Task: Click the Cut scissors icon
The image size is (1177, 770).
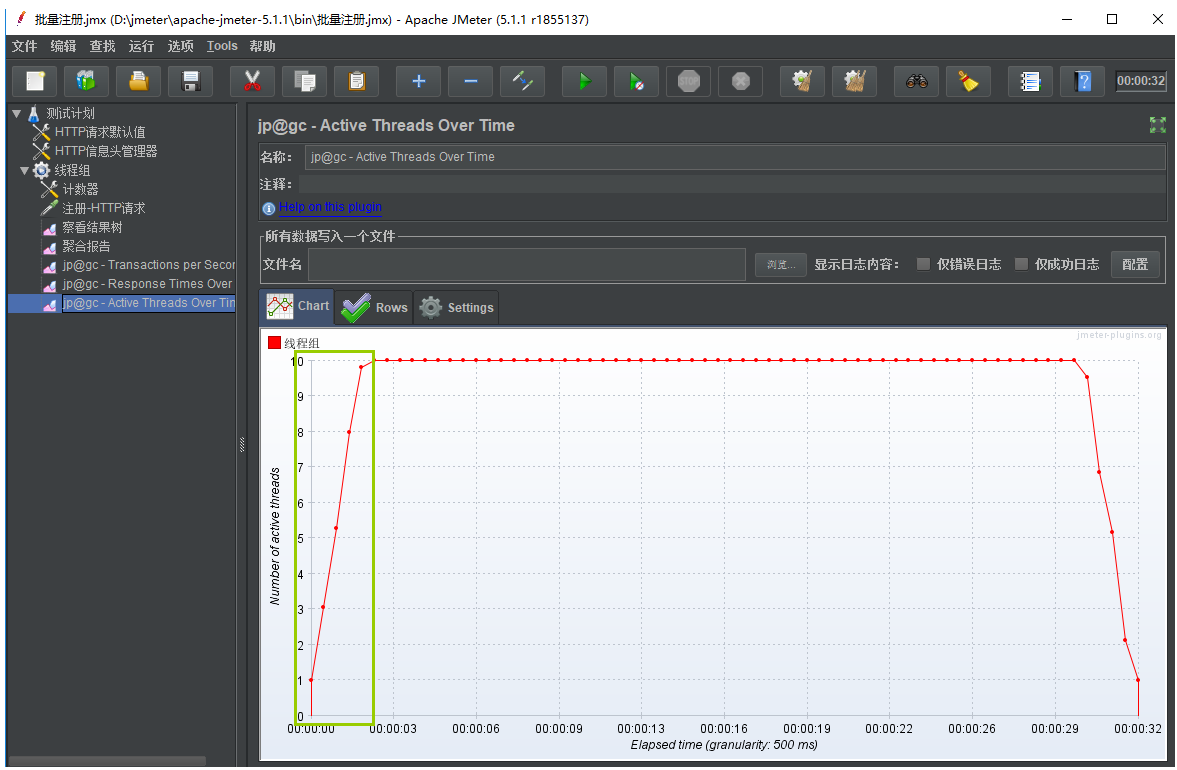Action: 252,81
